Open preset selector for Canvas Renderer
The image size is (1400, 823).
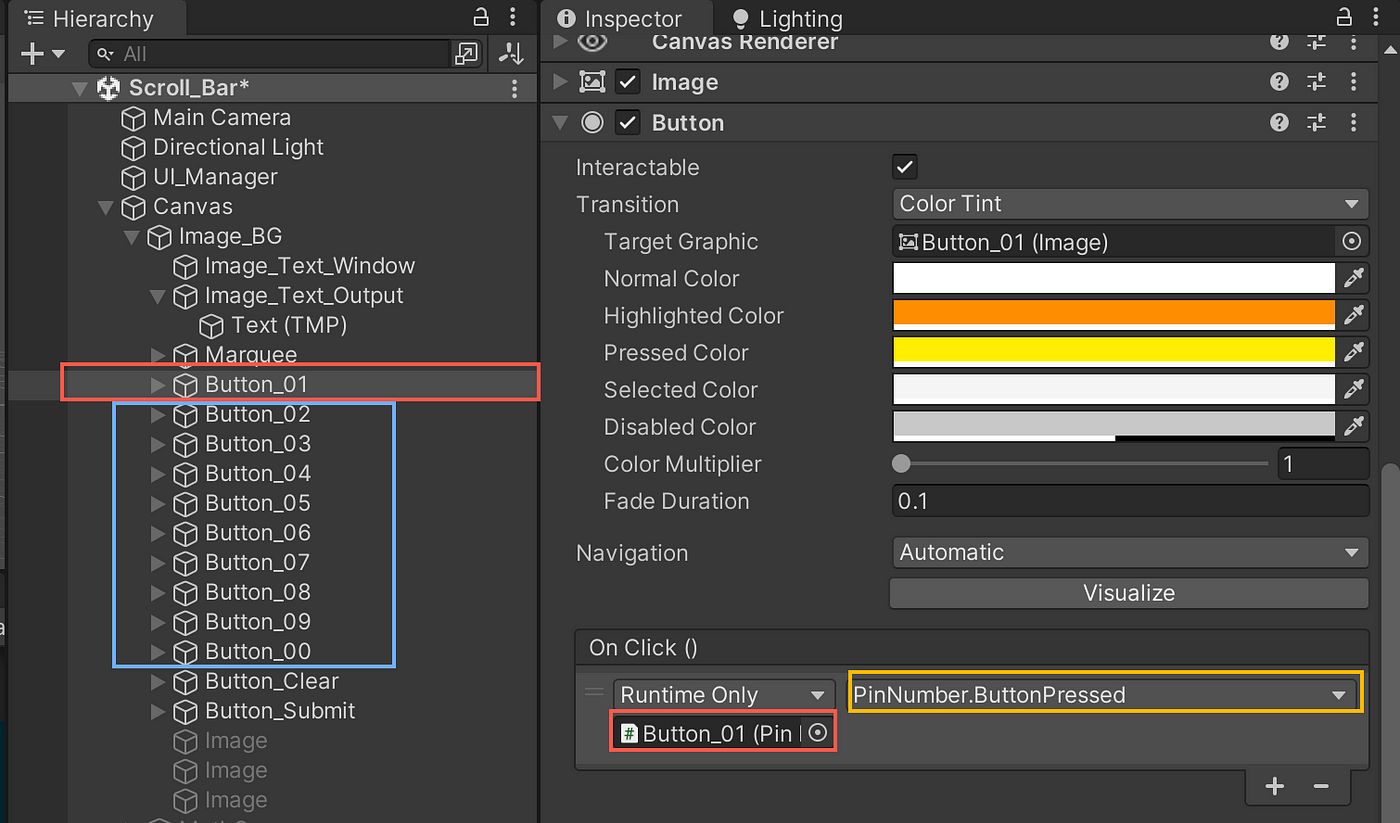(x=1316, y=41)
